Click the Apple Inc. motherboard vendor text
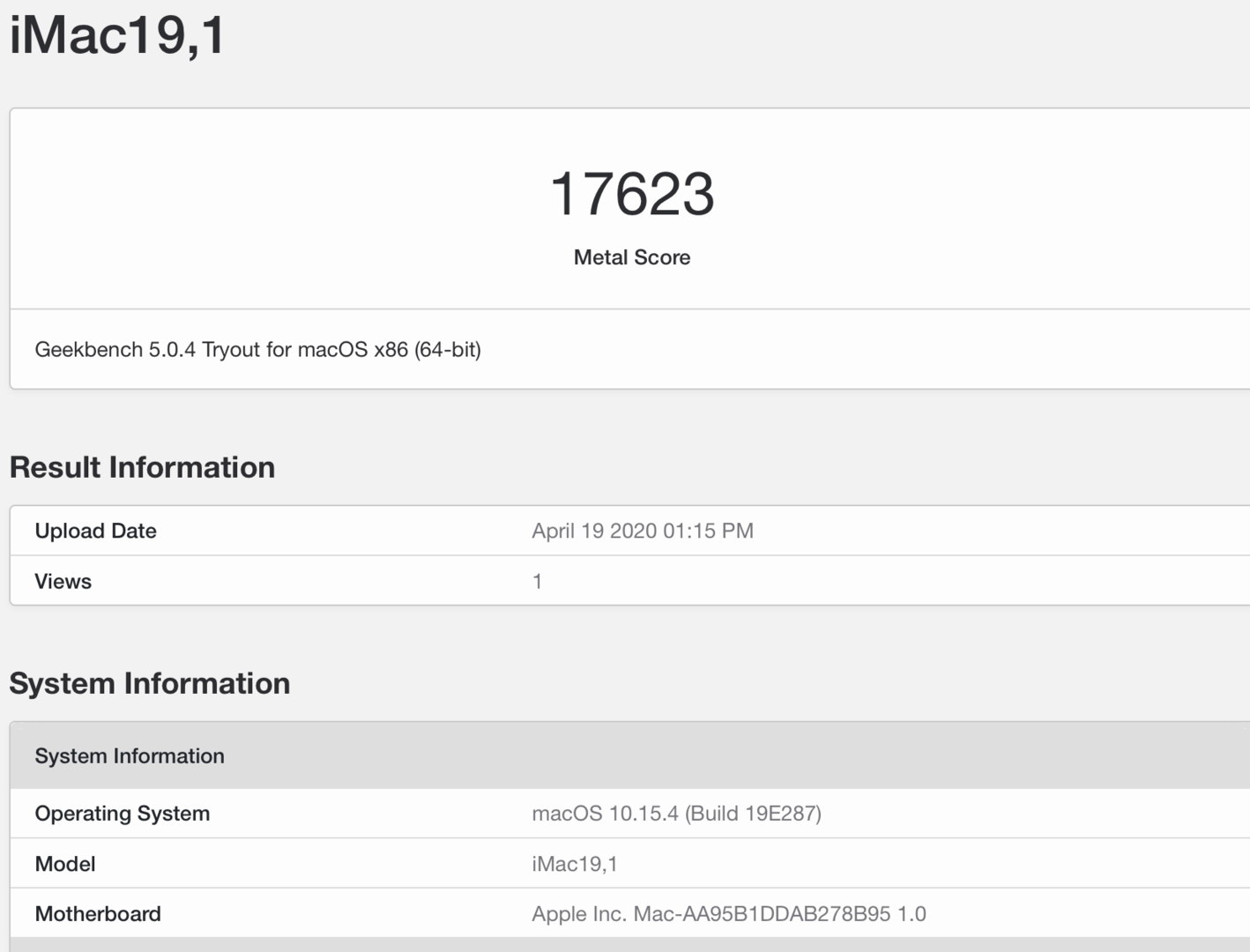Viewport: 1250px width, 952px height. click(x=578, y=914)
